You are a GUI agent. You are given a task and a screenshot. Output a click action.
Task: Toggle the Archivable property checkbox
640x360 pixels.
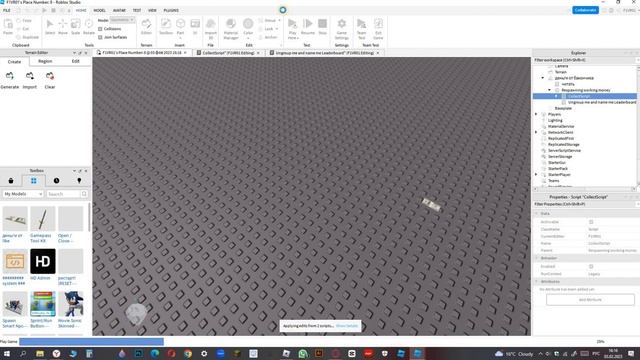591,222
